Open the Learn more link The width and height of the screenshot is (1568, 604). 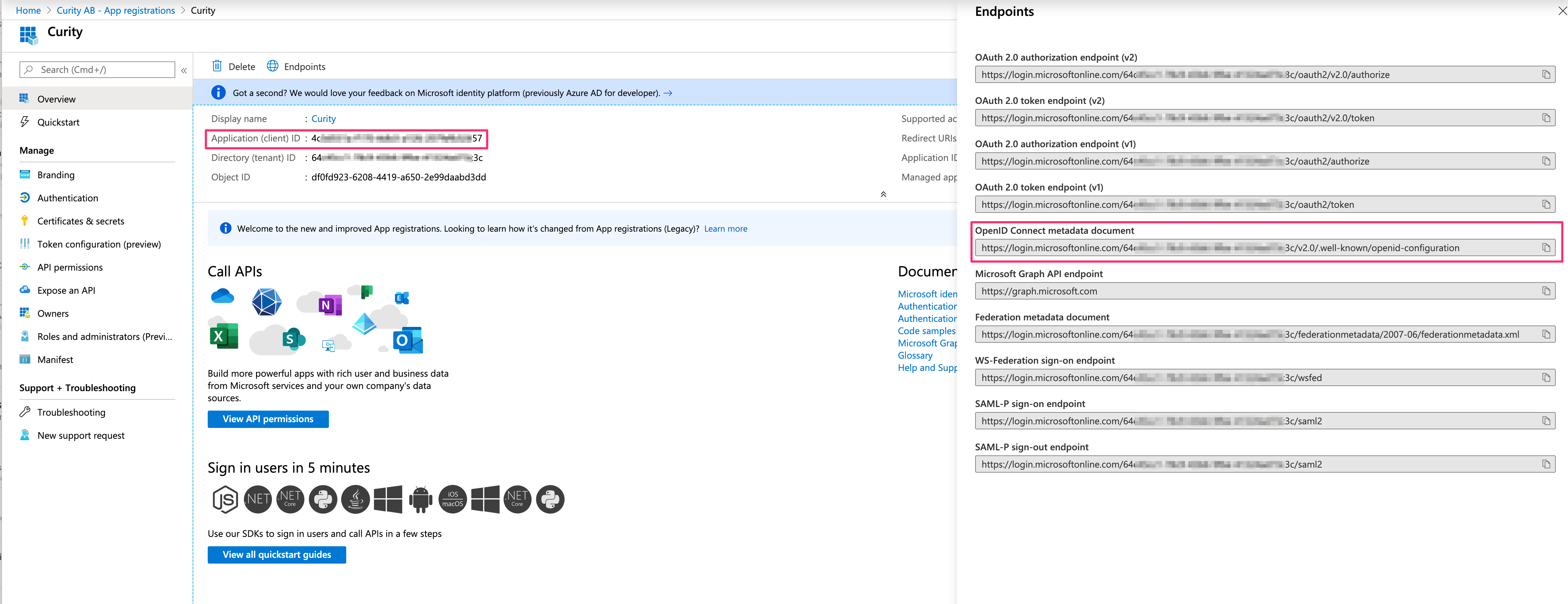tap(725, 228)
